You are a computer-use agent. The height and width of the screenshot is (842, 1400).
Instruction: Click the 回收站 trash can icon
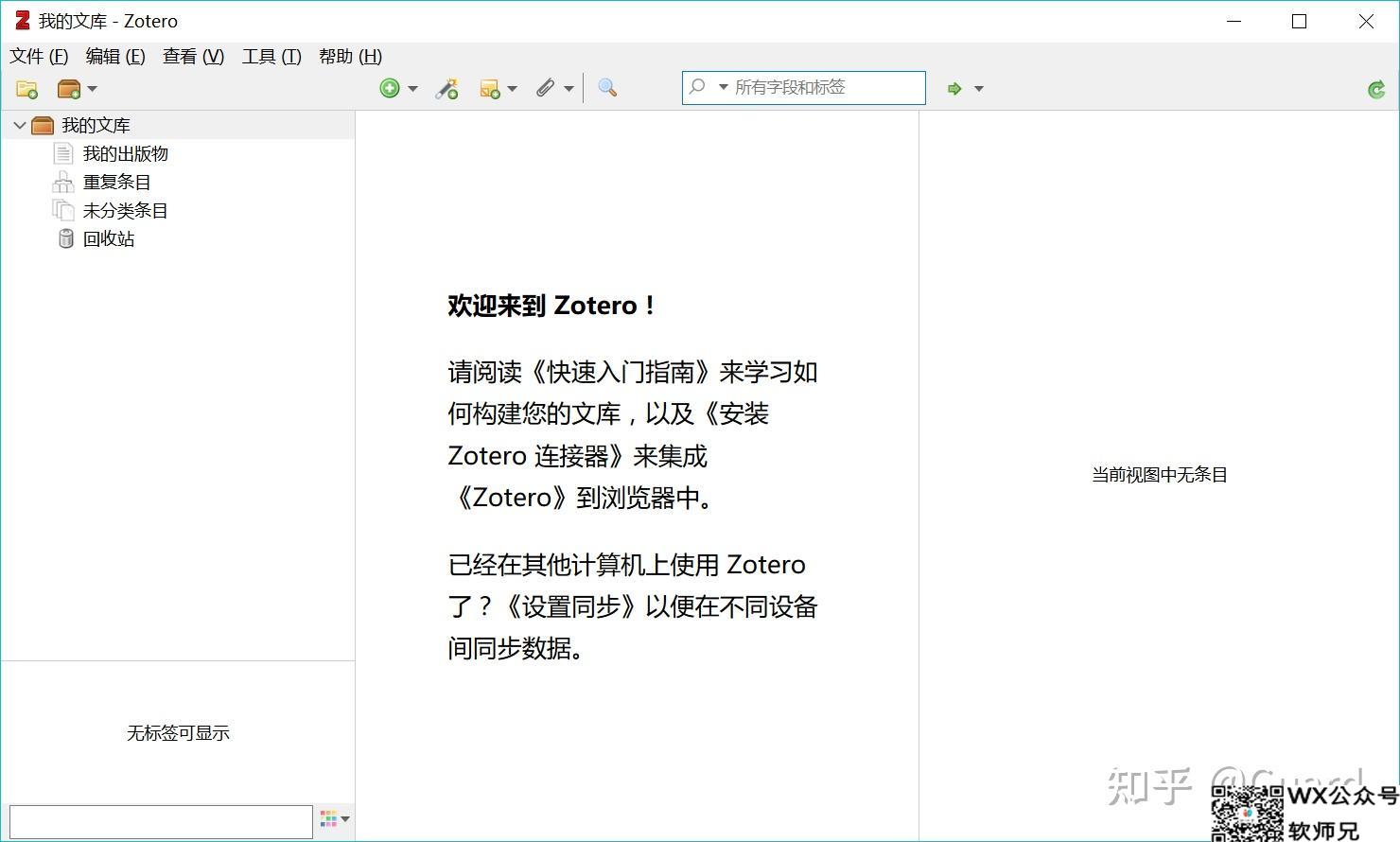click(x=65, y=238)
